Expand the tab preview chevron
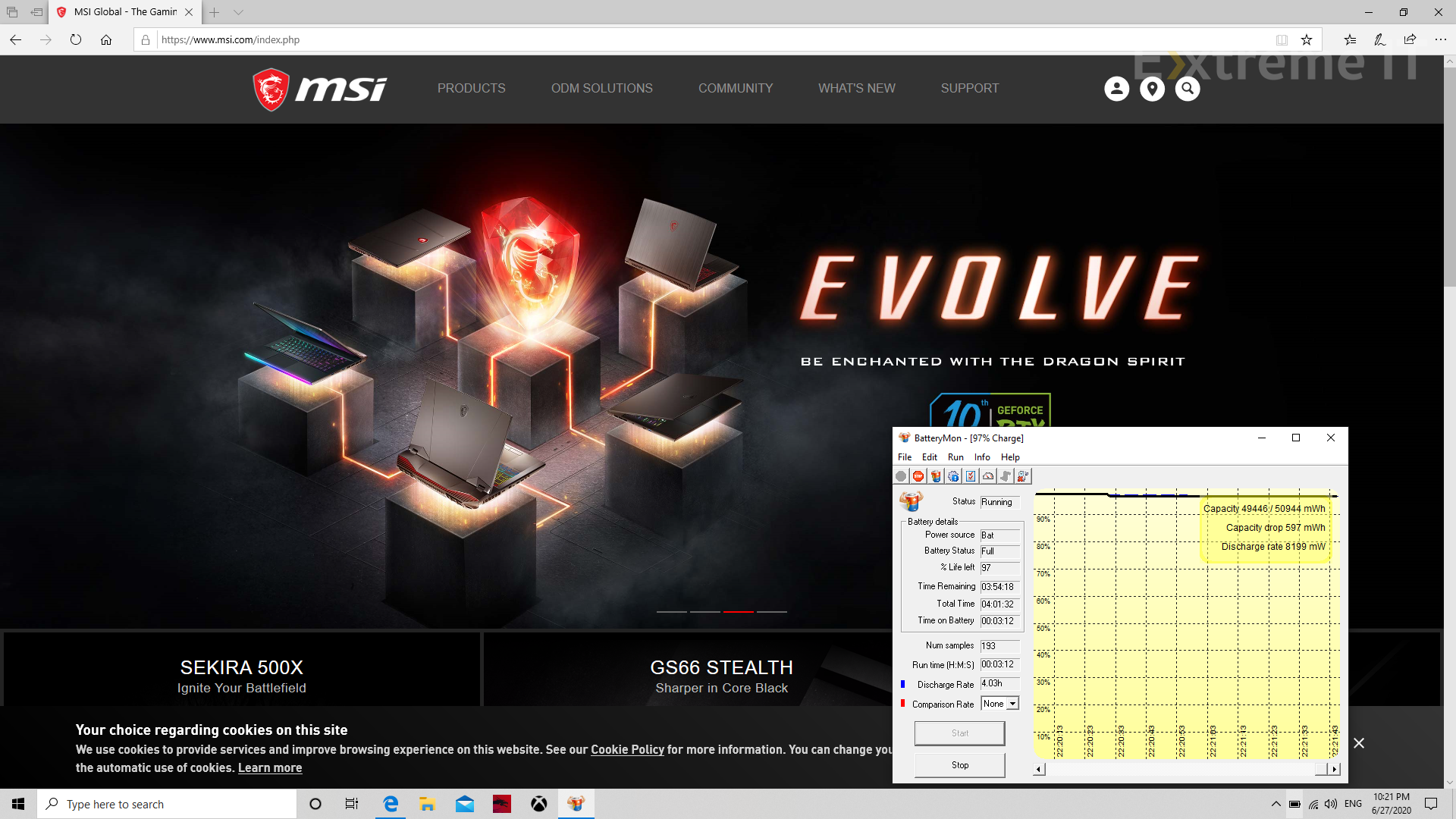1456x819 pixels. pyautogui.click(x=238, y=12)
